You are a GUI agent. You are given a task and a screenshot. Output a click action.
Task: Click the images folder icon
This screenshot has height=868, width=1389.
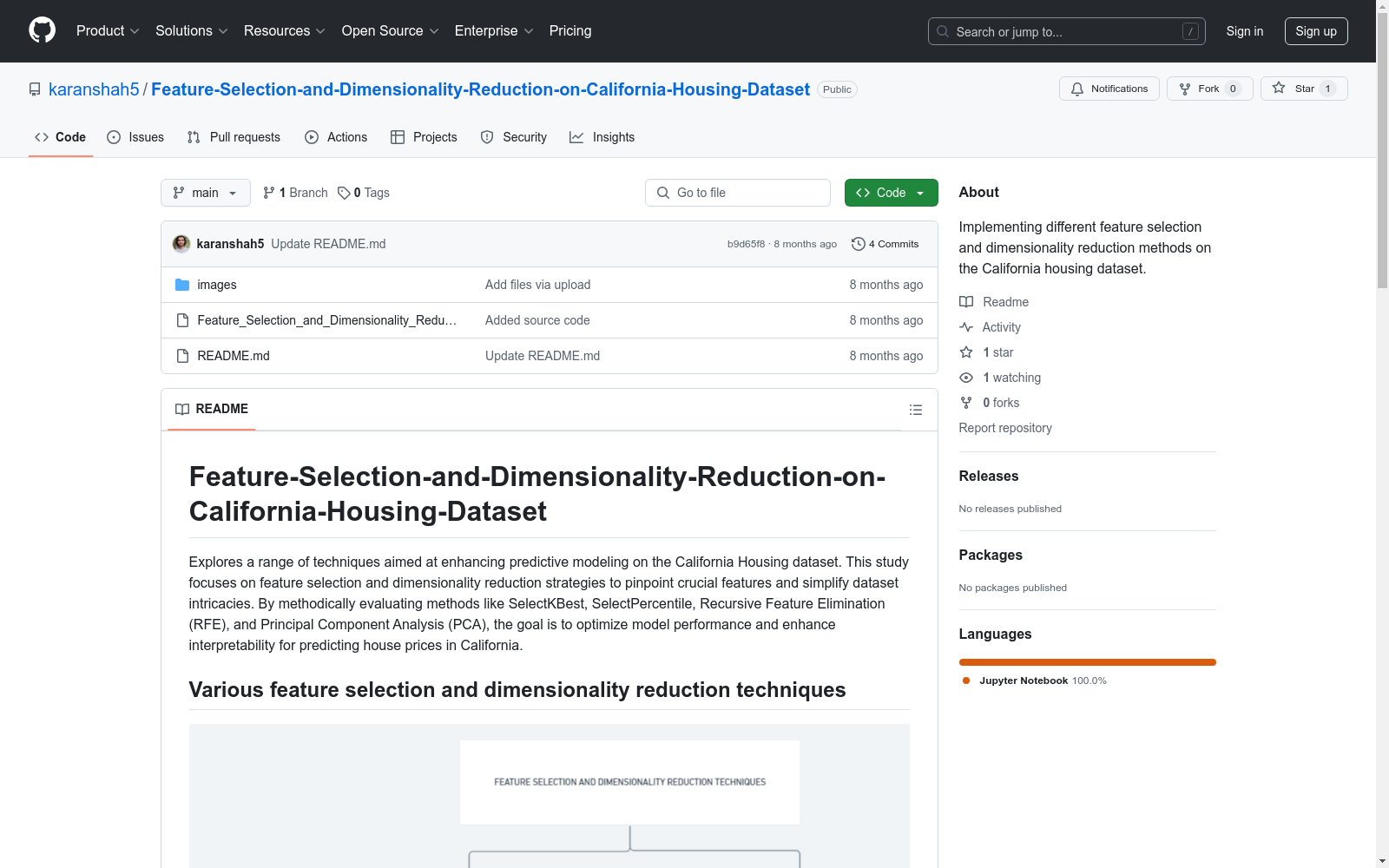click(x=182, y=285)
